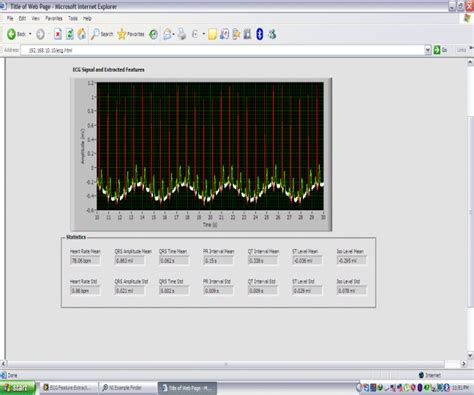
Task: Click the QRS Time Std value field
Action: (174, 291)
